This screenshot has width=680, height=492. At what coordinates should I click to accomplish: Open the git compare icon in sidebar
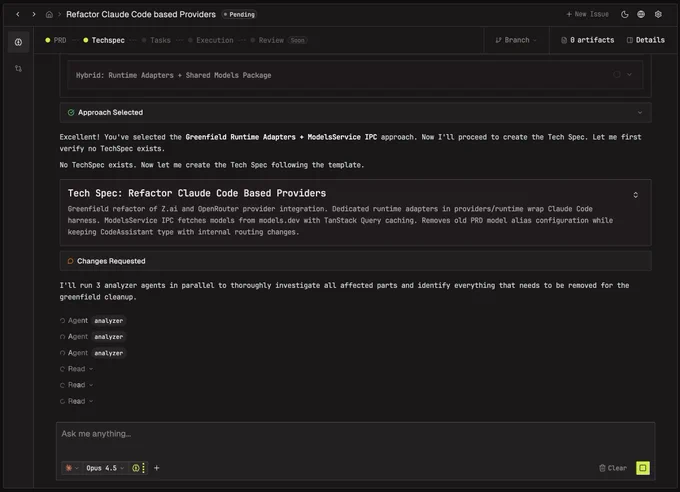click(18, 69)
